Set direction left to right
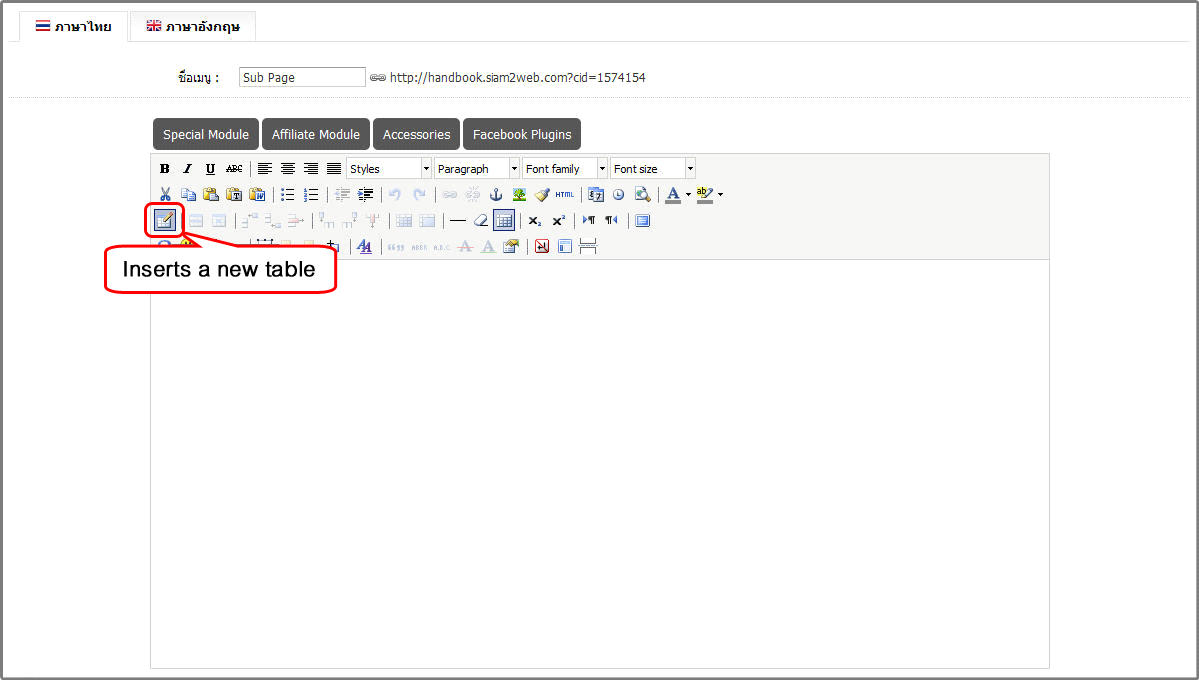This screenshot has width=1199, height=680. pos(589,220)
